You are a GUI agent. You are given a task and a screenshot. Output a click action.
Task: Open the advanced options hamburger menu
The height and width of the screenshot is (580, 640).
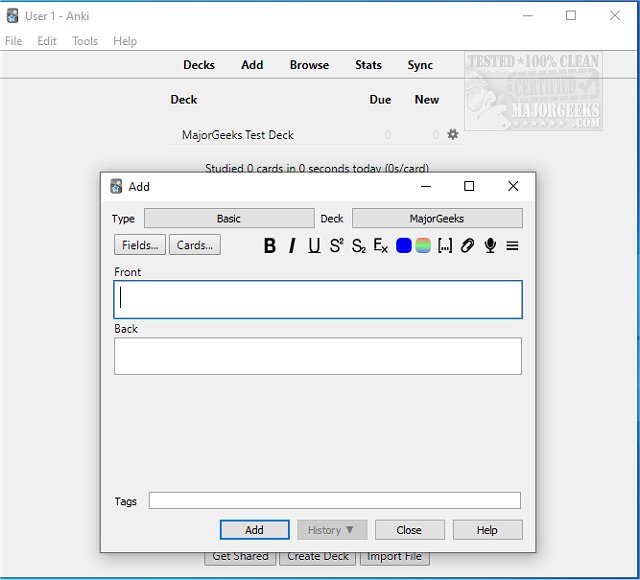512,246
